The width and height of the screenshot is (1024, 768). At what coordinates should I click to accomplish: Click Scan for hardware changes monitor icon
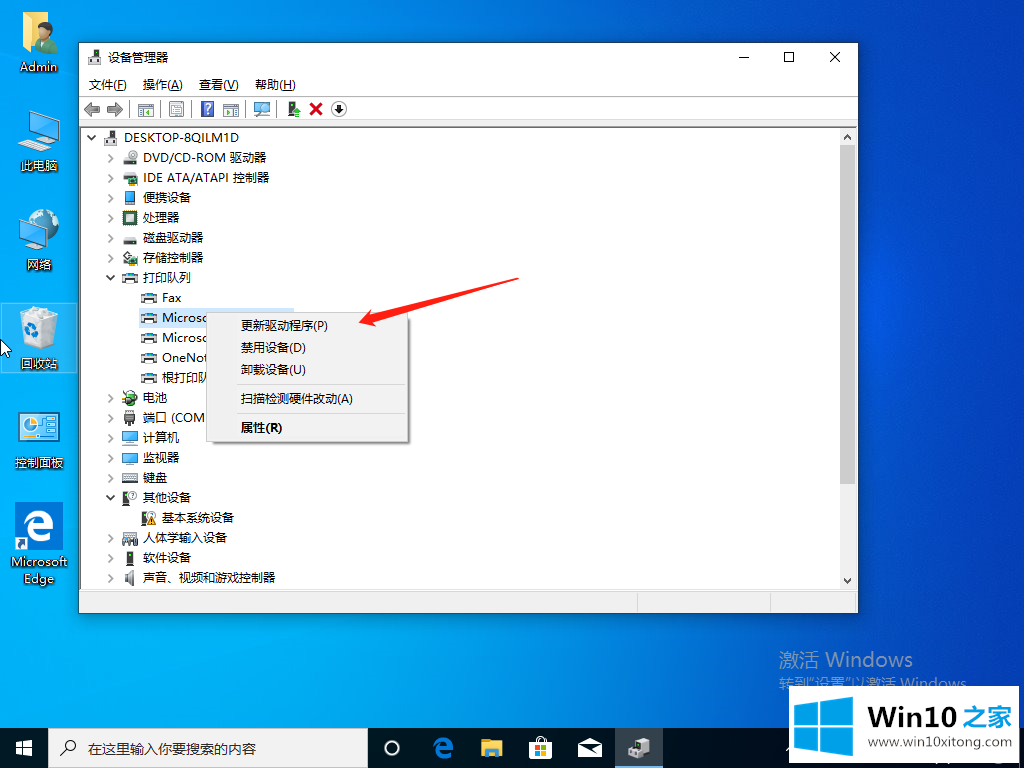click(x=262, y=109)
